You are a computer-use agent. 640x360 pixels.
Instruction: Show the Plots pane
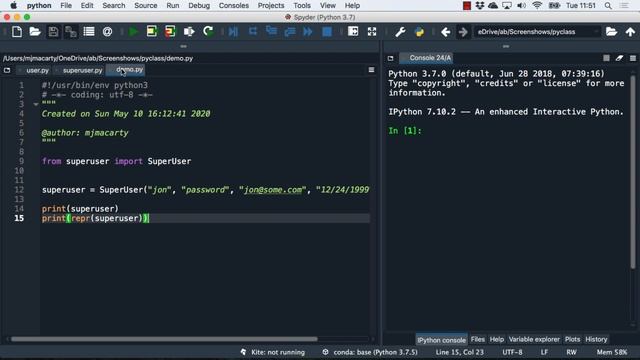click(x=572, y=339)
